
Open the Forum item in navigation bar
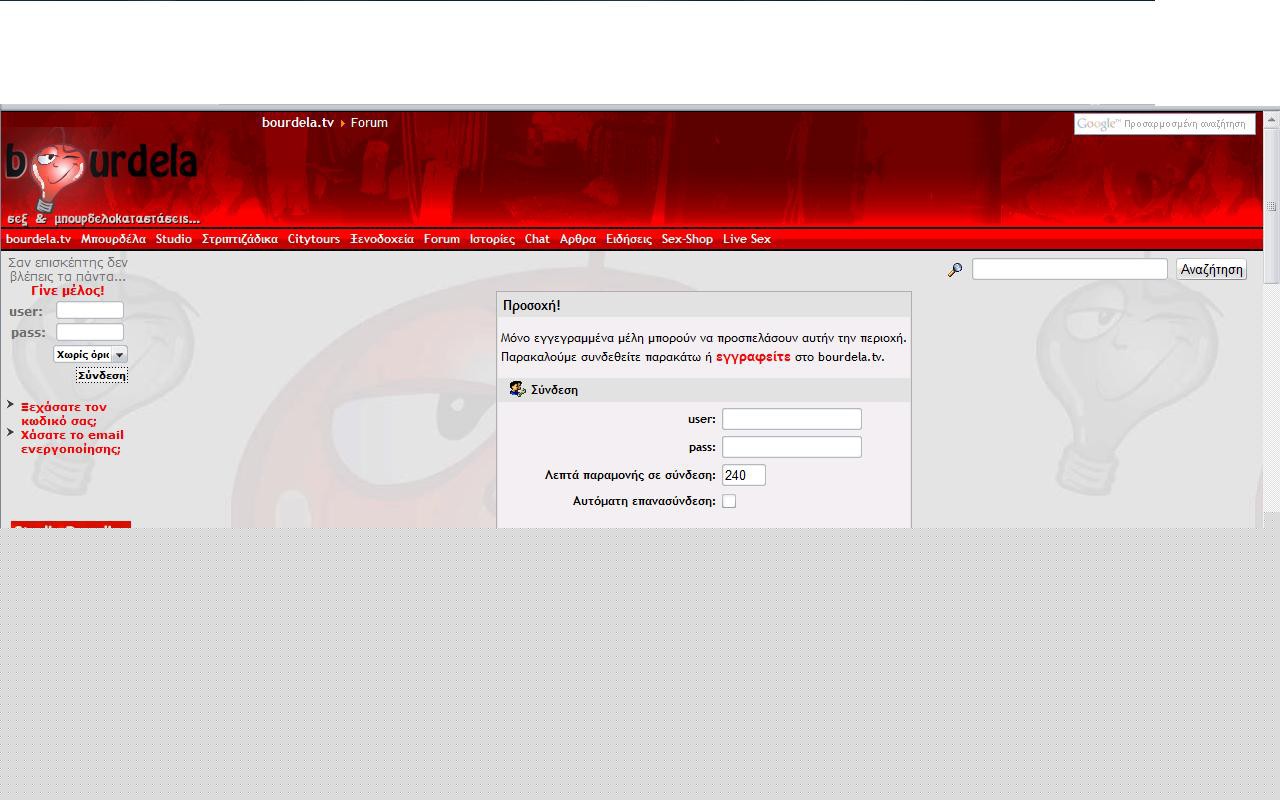(441, 239)
